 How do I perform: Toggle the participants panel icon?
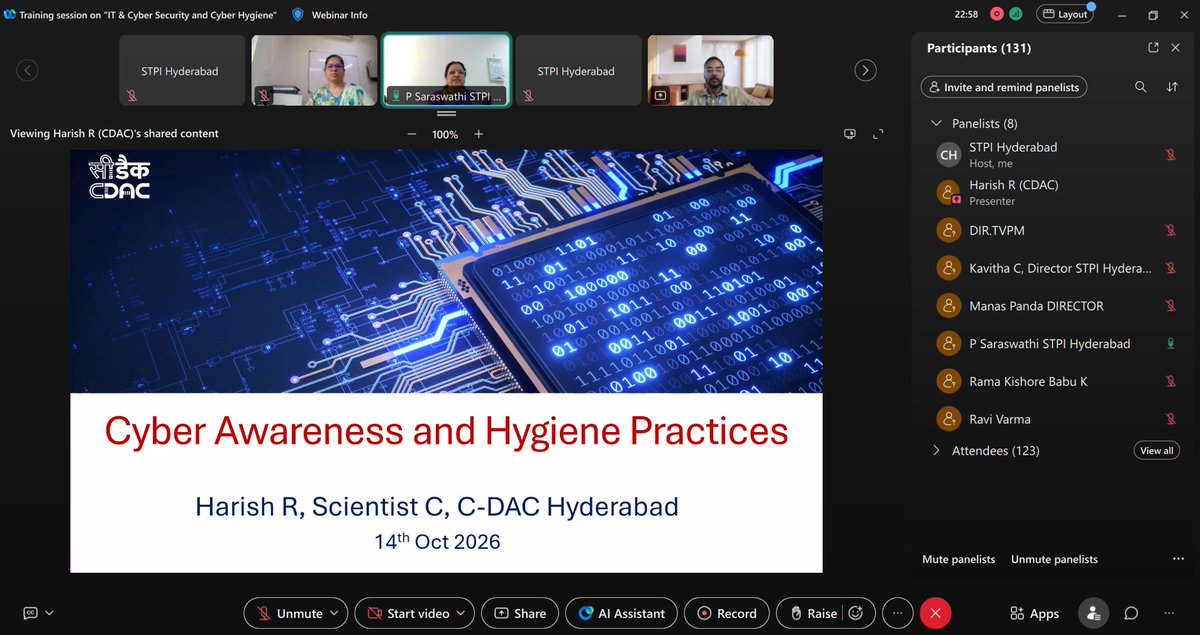(x=1094, y=613)
